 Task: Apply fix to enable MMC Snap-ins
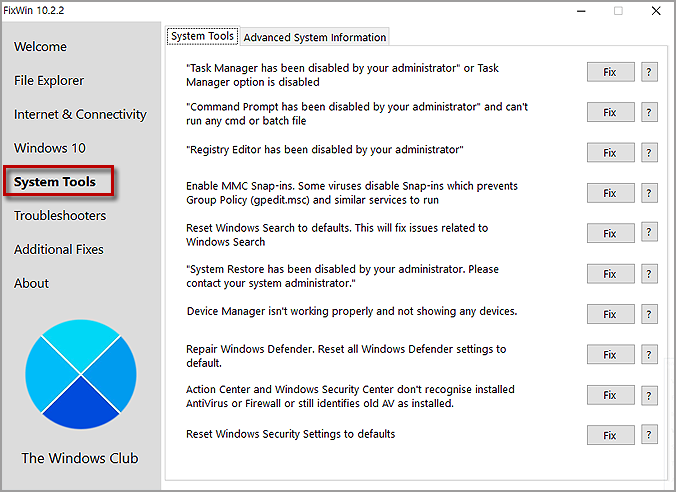pyautogui.click(x=610, y=193)
